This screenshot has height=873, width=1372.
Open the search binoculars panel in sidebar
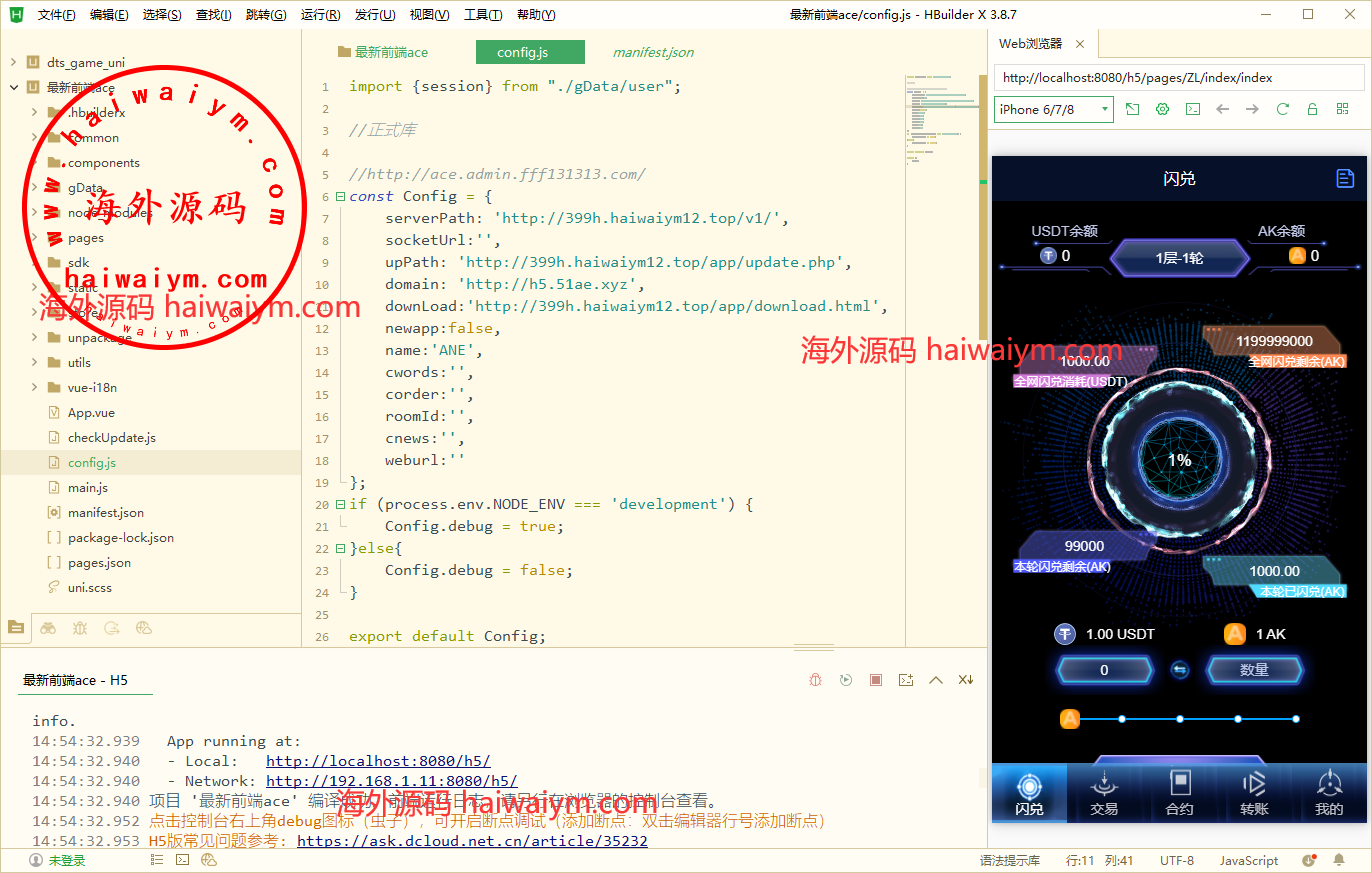[x=48, y=628]
